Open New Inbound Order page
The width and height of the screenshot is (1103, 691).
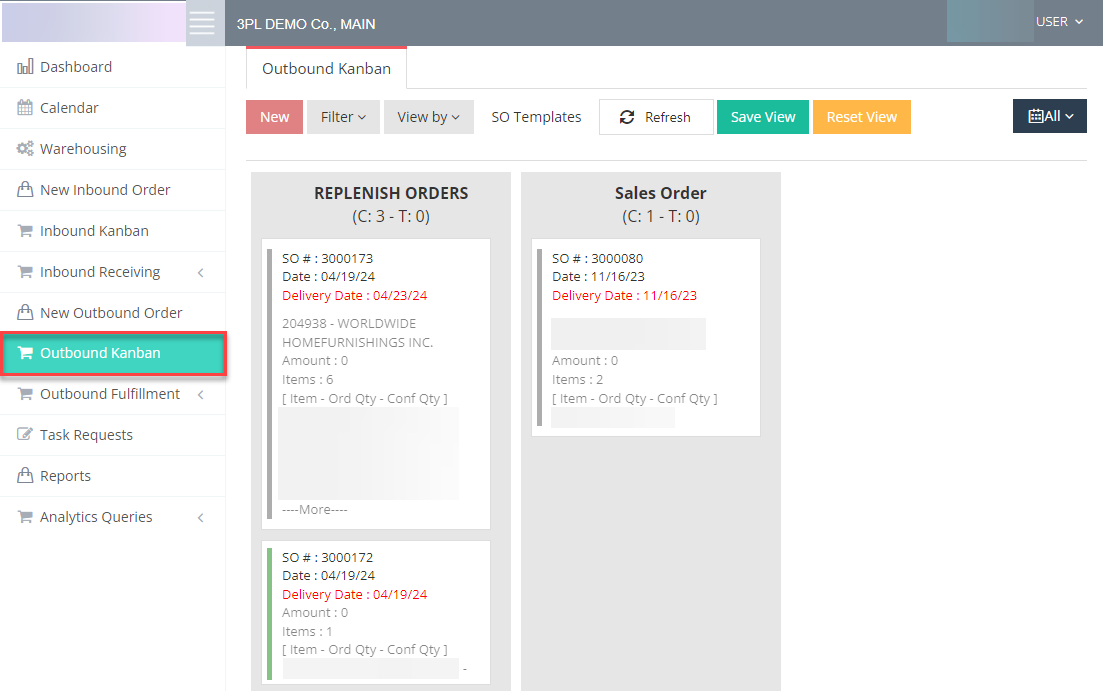(105, 190)
